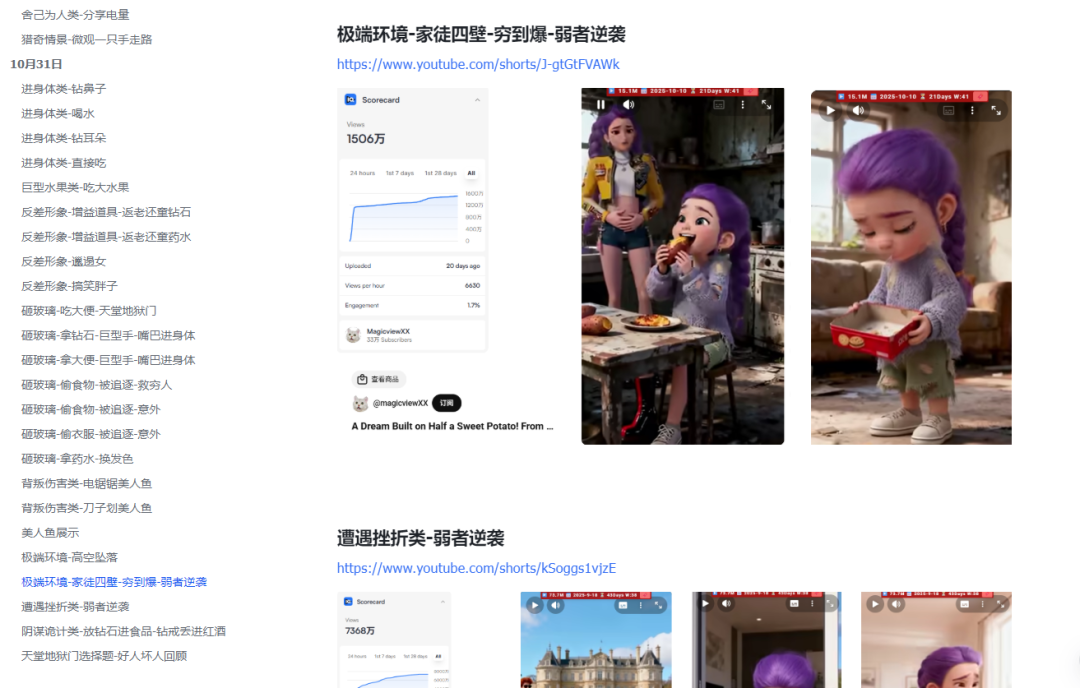Jump to 美人鱼展示 in outline
Screen dimensions: 1080x688
[x=50, y=533]
